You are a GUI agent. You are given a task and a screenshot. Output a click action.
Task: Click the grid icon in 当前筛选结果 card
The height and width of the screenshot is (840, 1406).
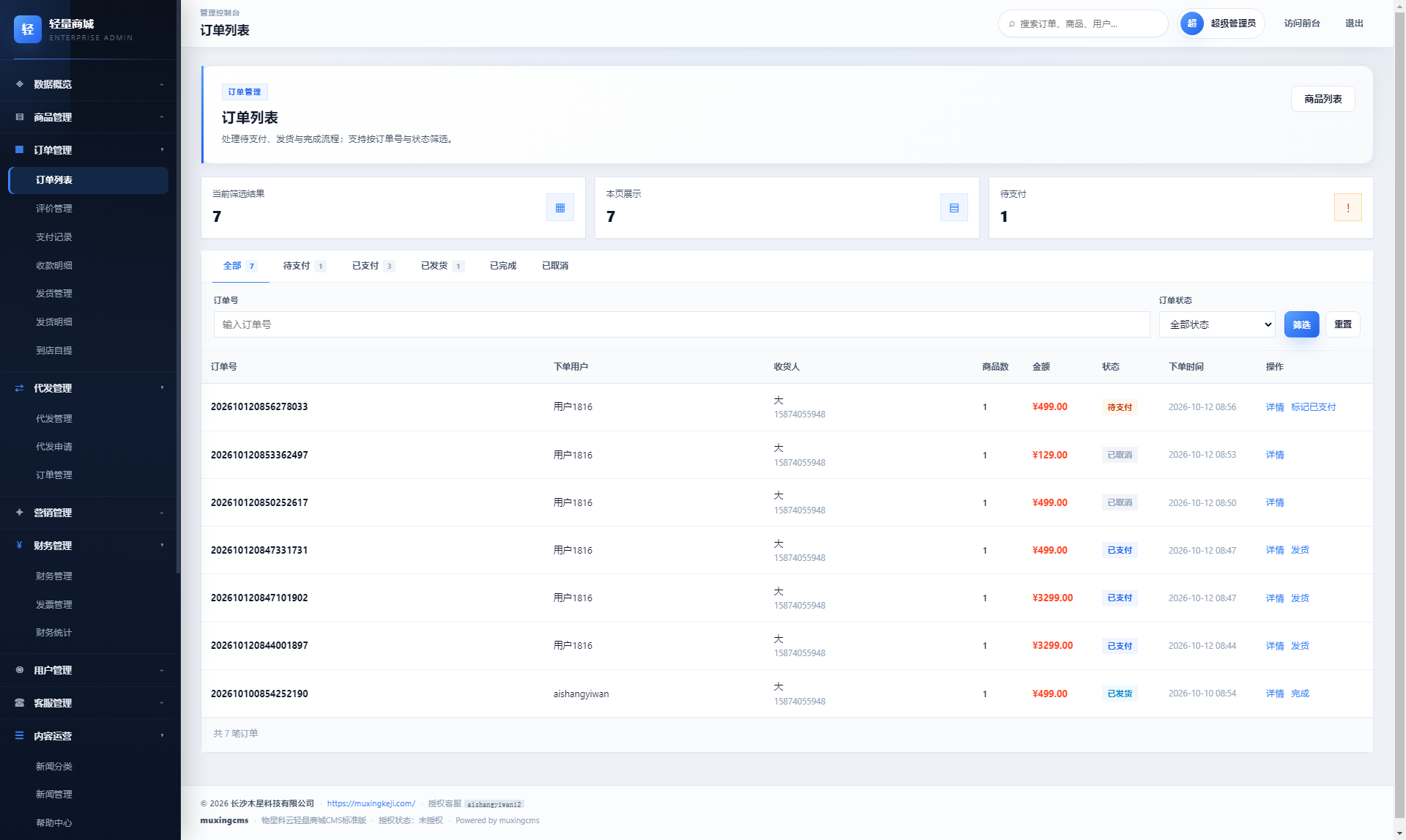click(x=560, y=208)
